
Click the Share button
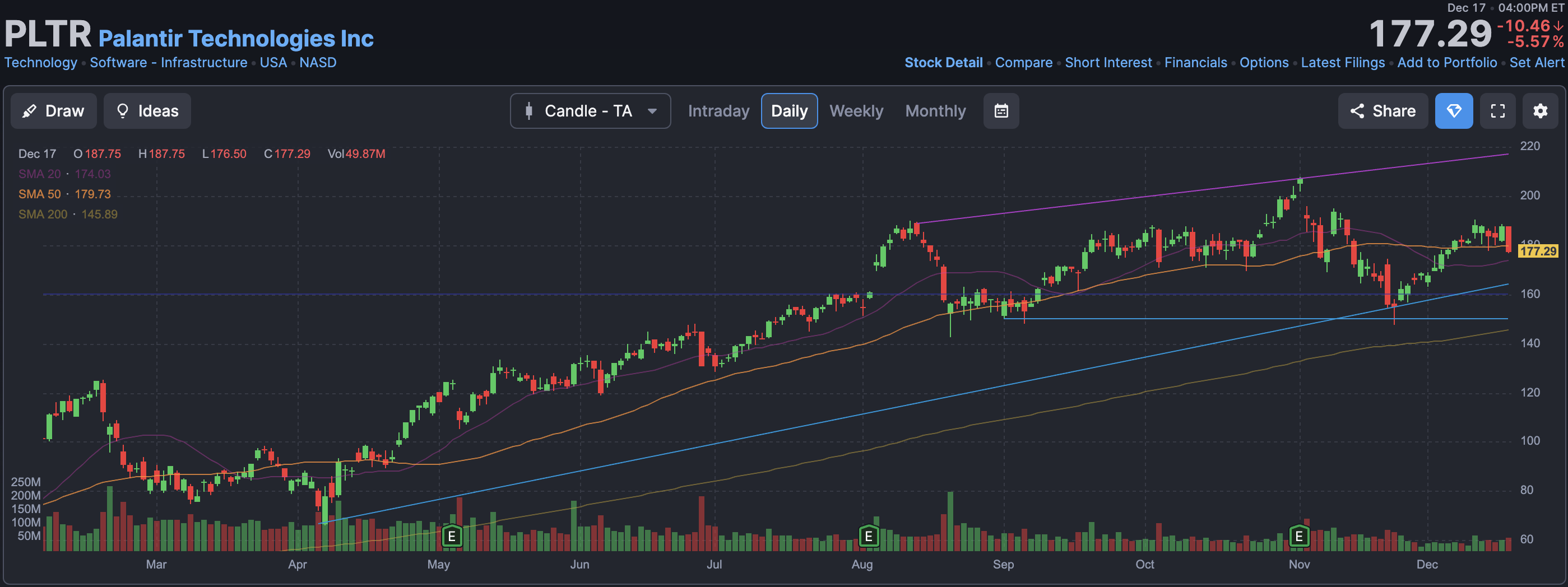point(1383,111)
